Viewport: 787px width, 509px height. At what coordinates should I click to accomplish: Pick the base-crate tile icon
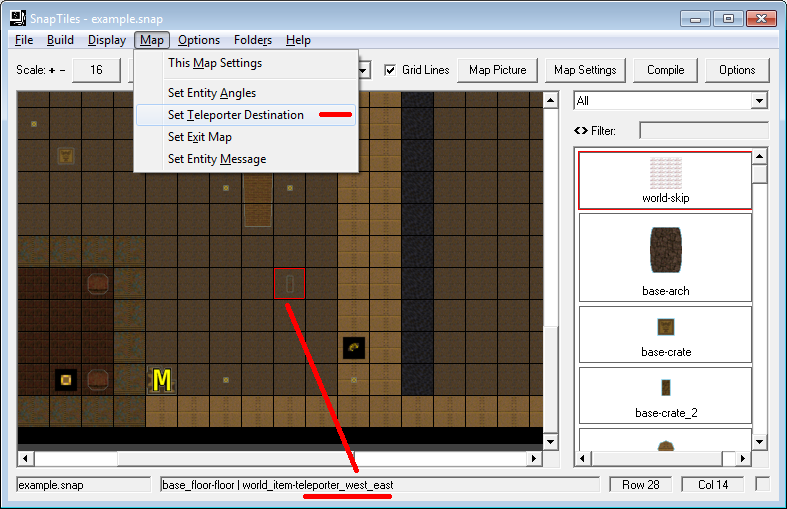[x=665, y=327]
